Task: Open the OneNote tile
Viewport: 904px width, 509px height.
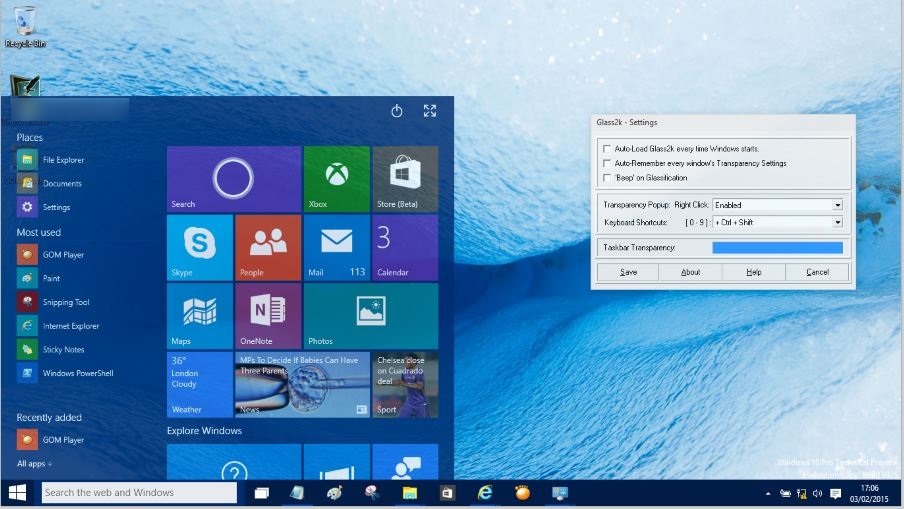Action: click(x=267, y=315)
